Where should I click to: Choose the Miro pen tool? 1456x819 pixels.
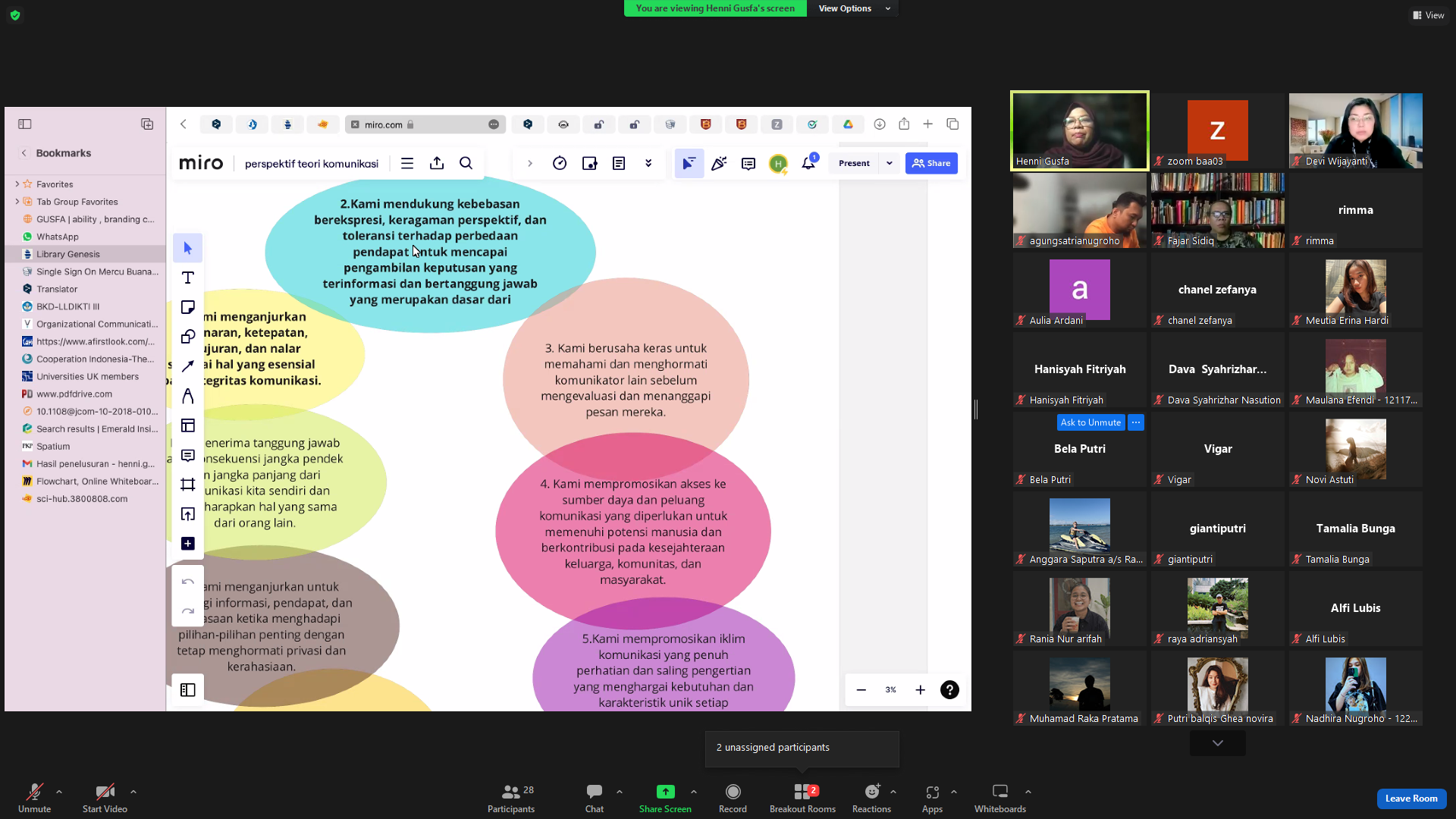click(x=188, y=396)
